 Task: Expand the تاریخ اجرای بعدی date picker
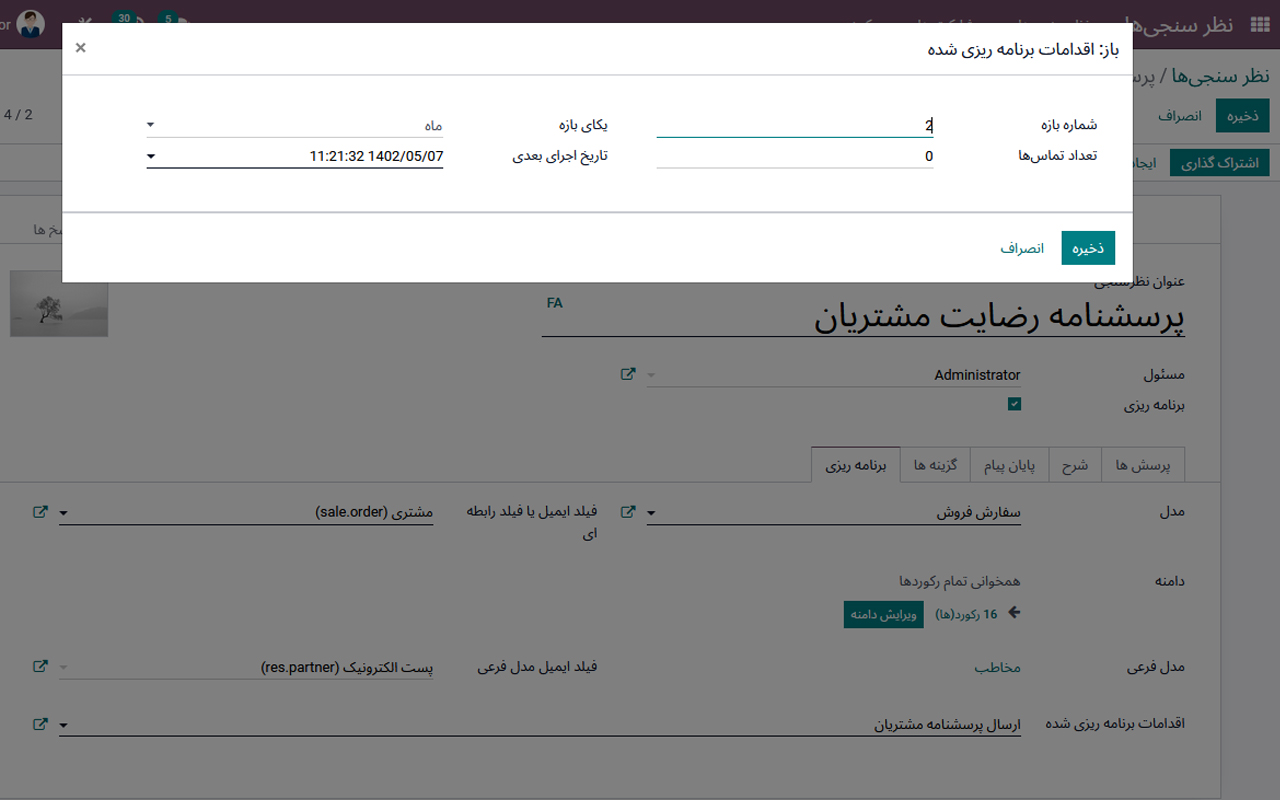tap(150, 156)
